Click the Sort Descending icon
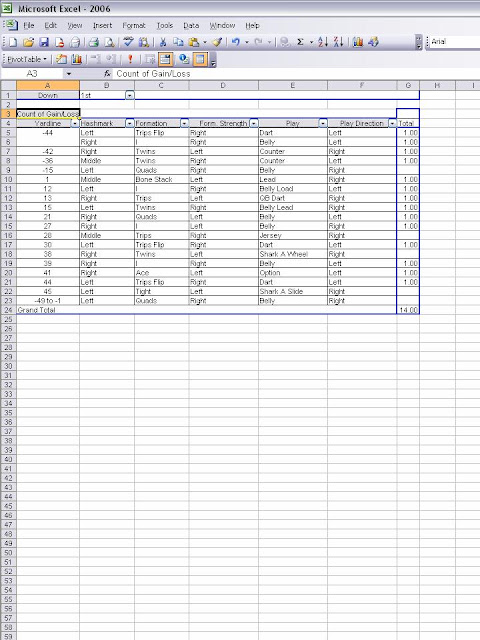Screen dimensions: 480x640 point(338,42)
